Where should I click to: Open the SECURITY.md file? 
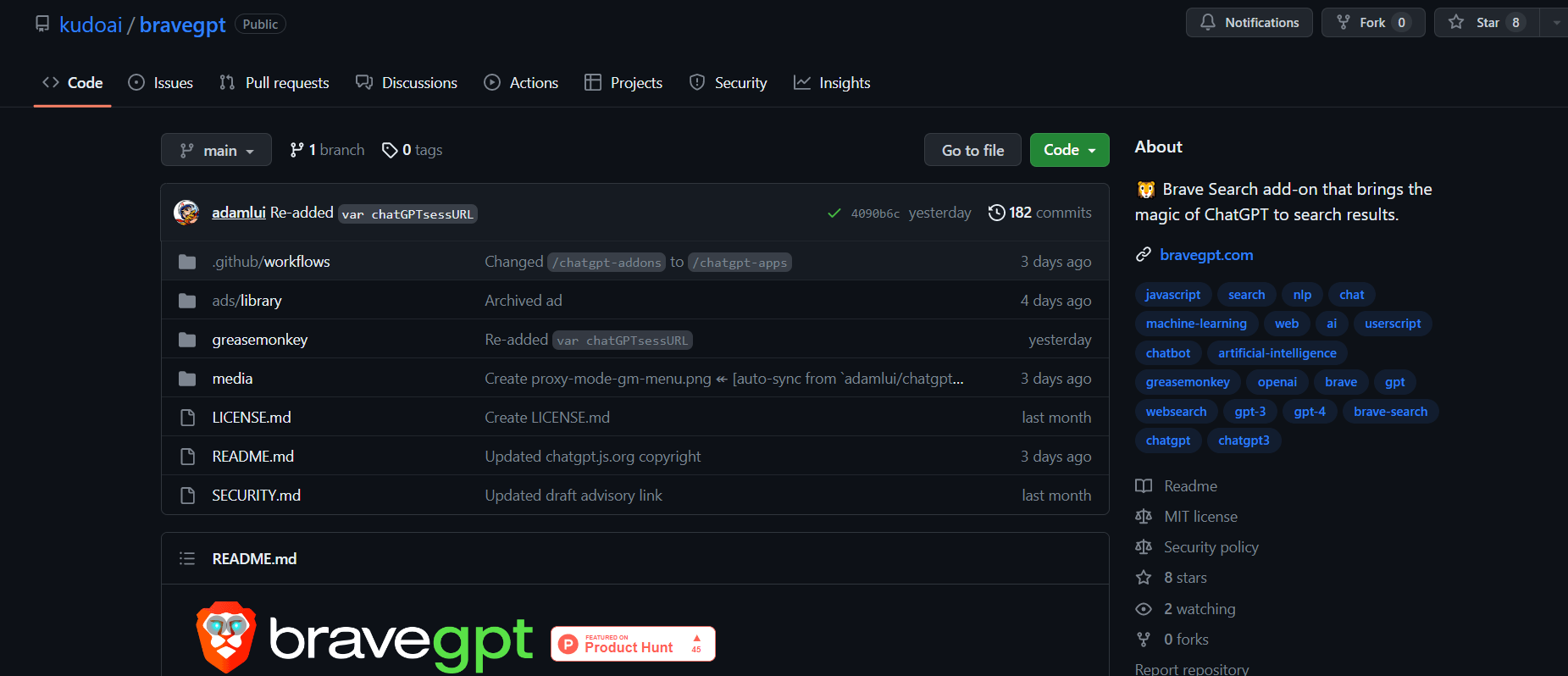pos(256,496)
